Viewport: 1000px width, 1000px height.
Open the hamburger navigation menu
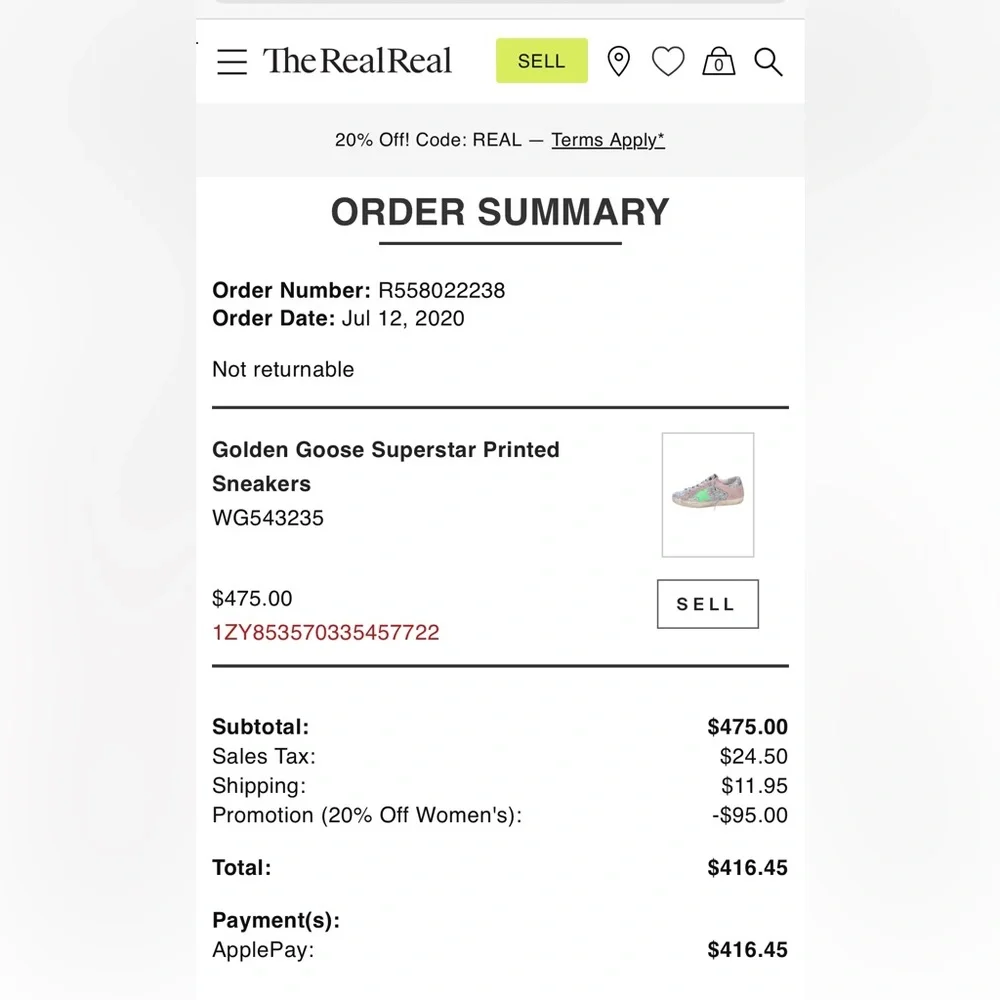point(232,62)
